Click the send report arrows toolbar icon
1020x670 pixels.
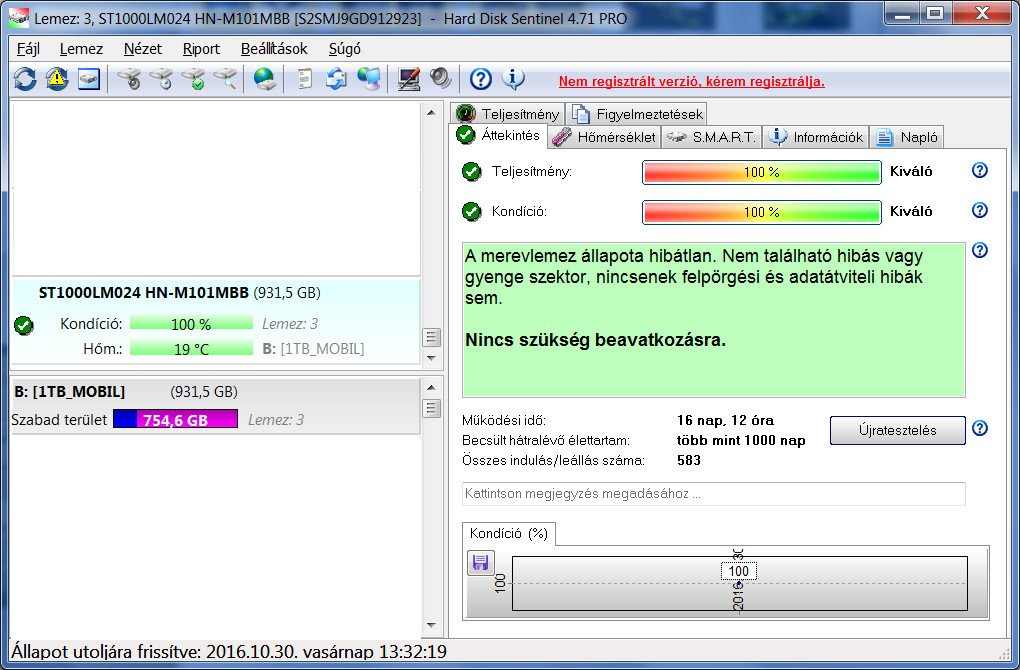(x=336, y=79)
